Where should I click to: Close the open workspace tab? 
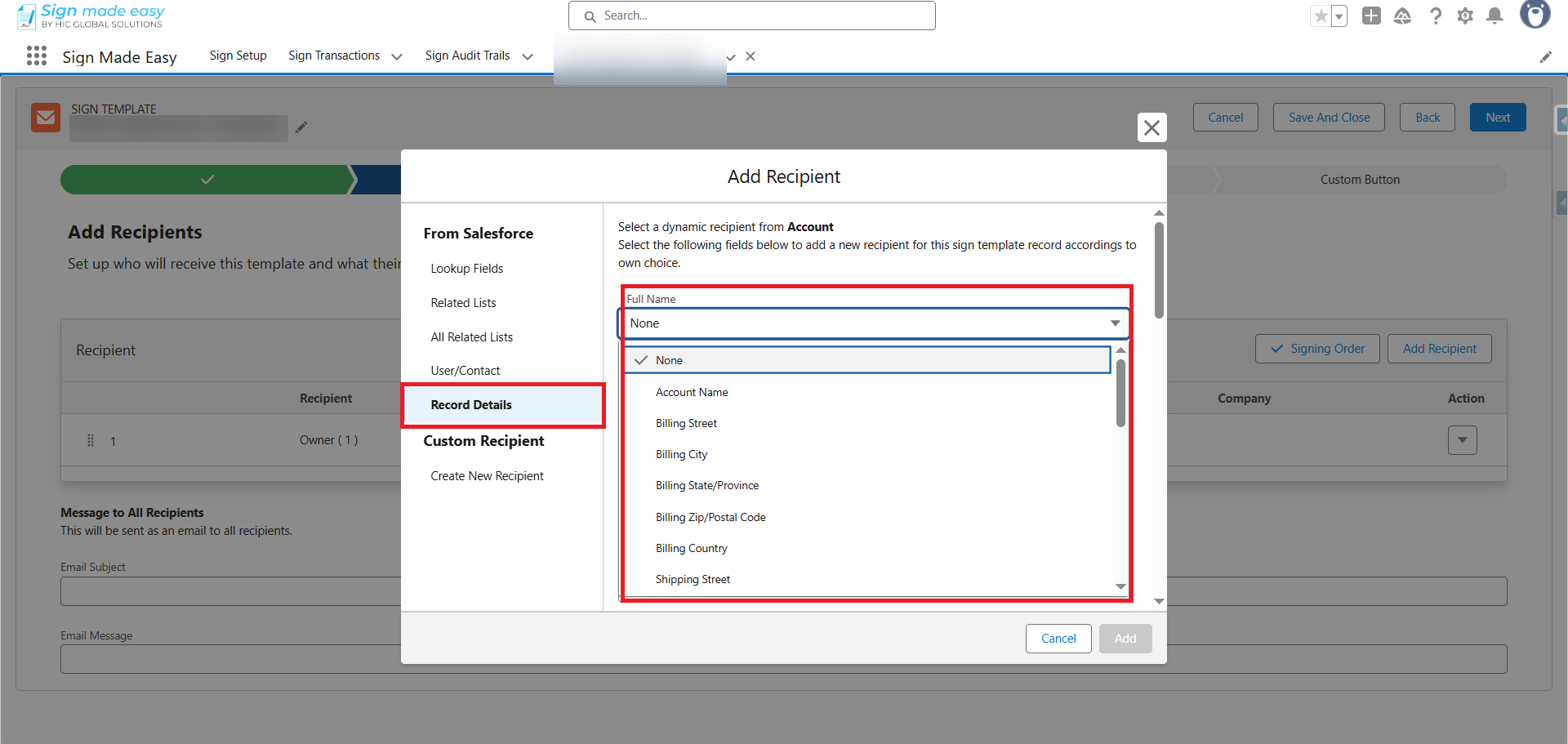point(751,56)
